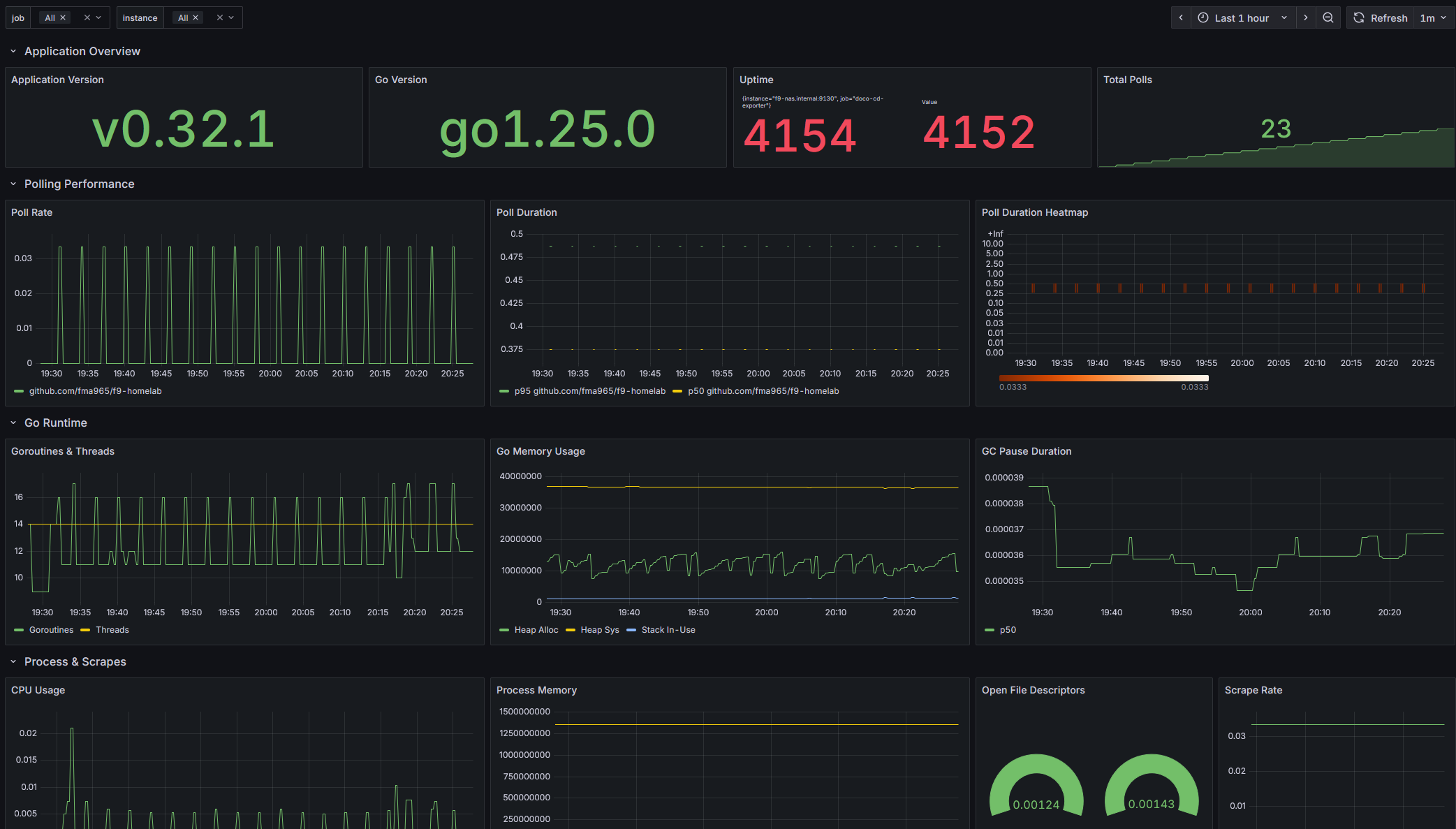Open the Last 1 hour time picker
This screenshot has height=829, width=1456.
click(x=1242, y=18)
